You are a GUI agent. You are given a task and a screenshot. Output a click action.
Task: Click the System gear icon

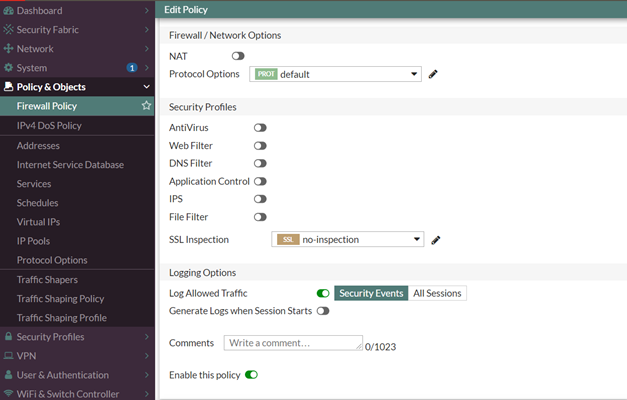(8, 68)
